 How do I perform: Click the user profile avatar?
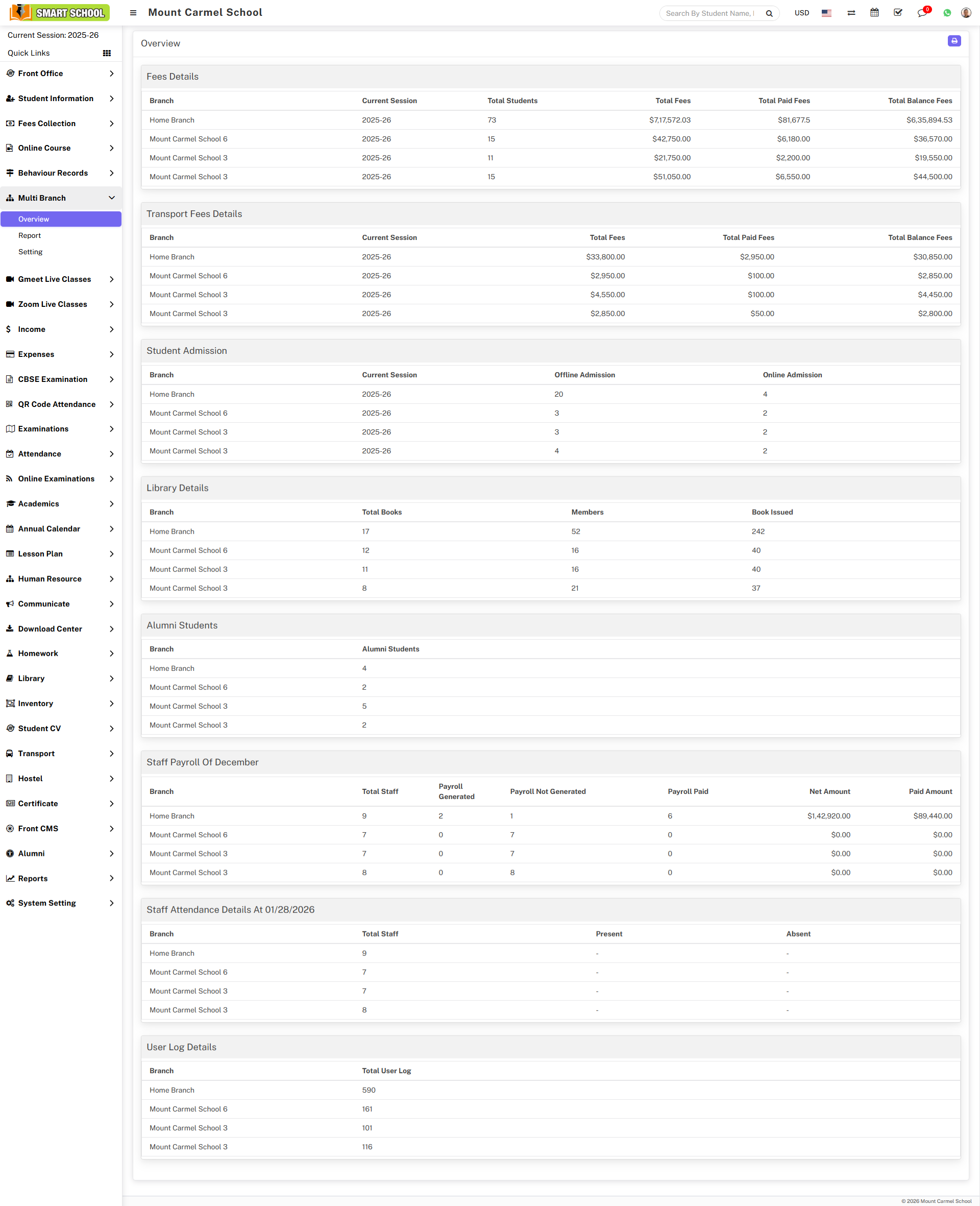tap(965, 13)
